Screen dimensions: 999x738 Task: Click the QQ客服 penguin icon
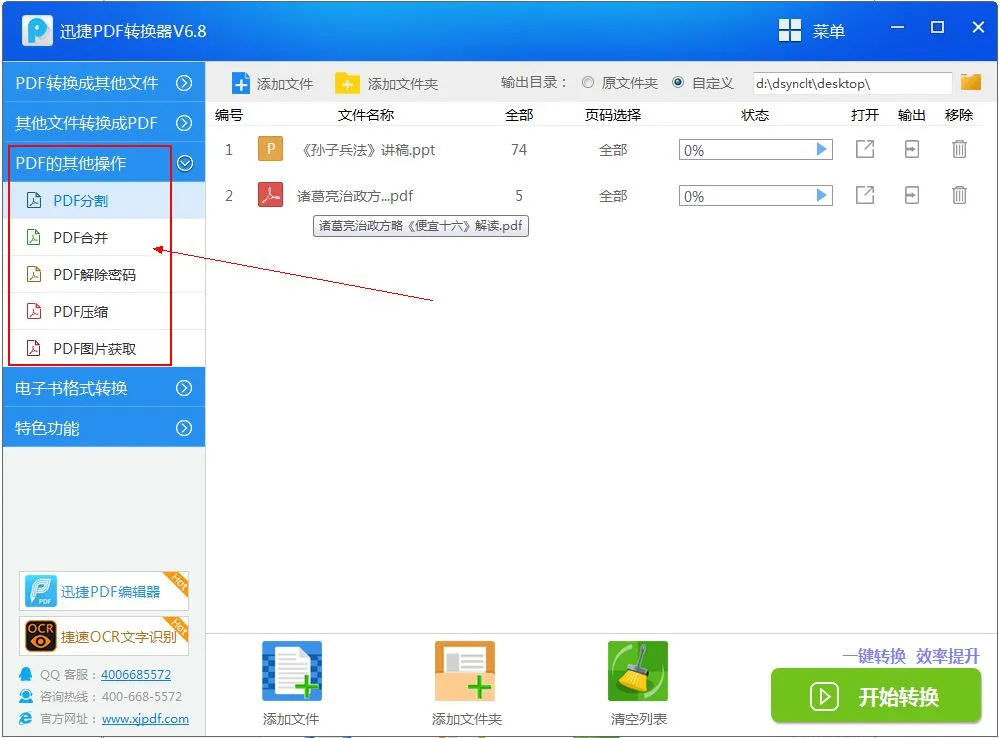pos(25,674)
